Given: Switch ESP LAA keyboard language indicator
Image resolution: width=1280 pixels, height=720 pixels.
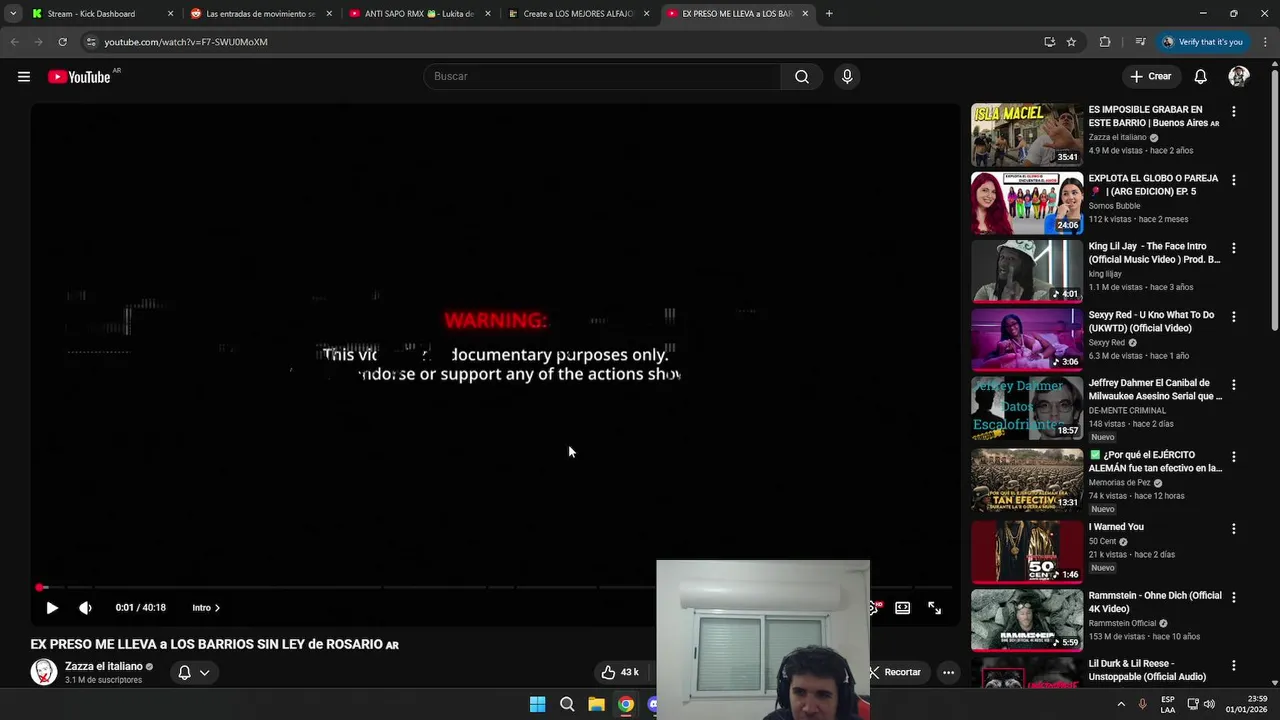Looking at the screenshot, I should [x=1168, y=704].
